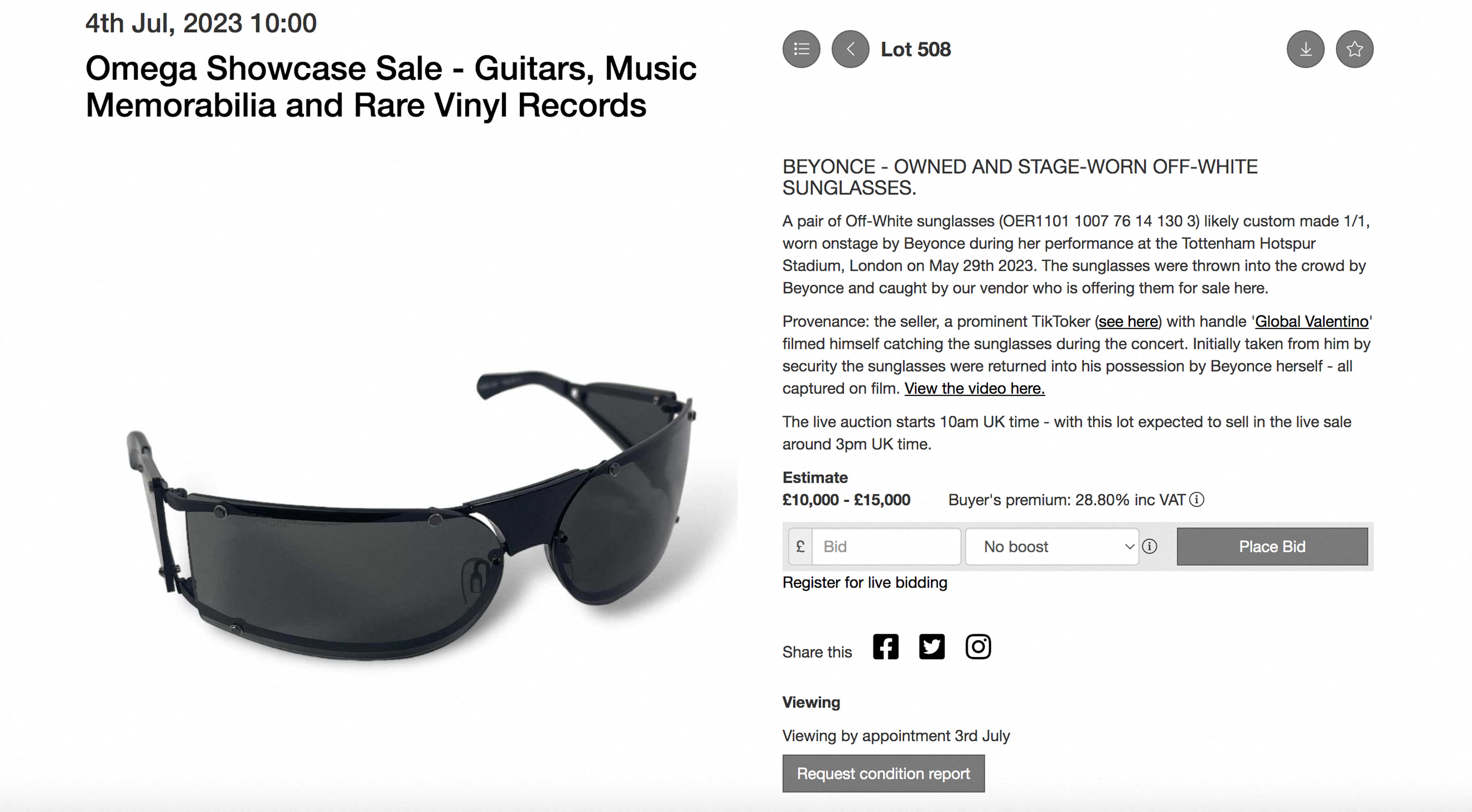Screen dimensions: 1472x812
Task: Click the Lot 508 heading
Action: (x=916, y=49)
